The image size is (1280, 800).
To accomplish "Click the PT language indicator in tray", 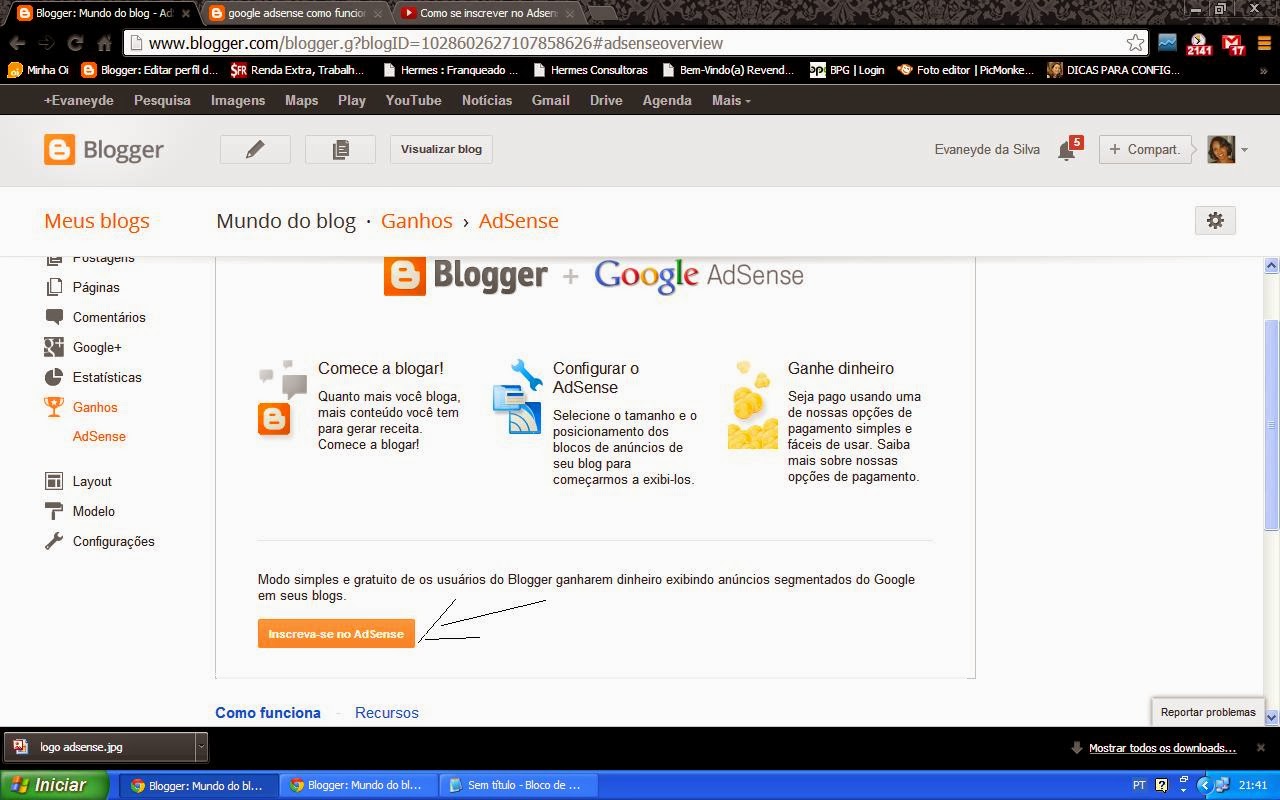I will (1139, 785).
